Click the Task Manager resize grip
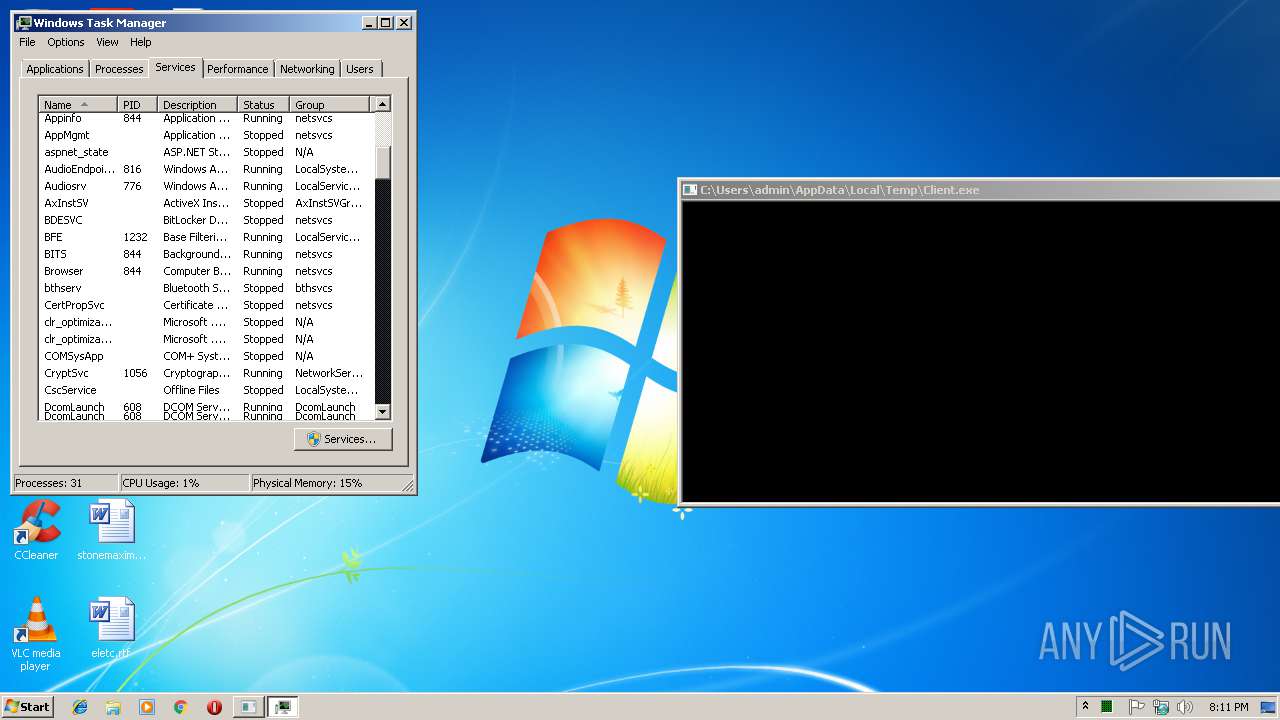 pyautogui.click(x=408, y=485)
